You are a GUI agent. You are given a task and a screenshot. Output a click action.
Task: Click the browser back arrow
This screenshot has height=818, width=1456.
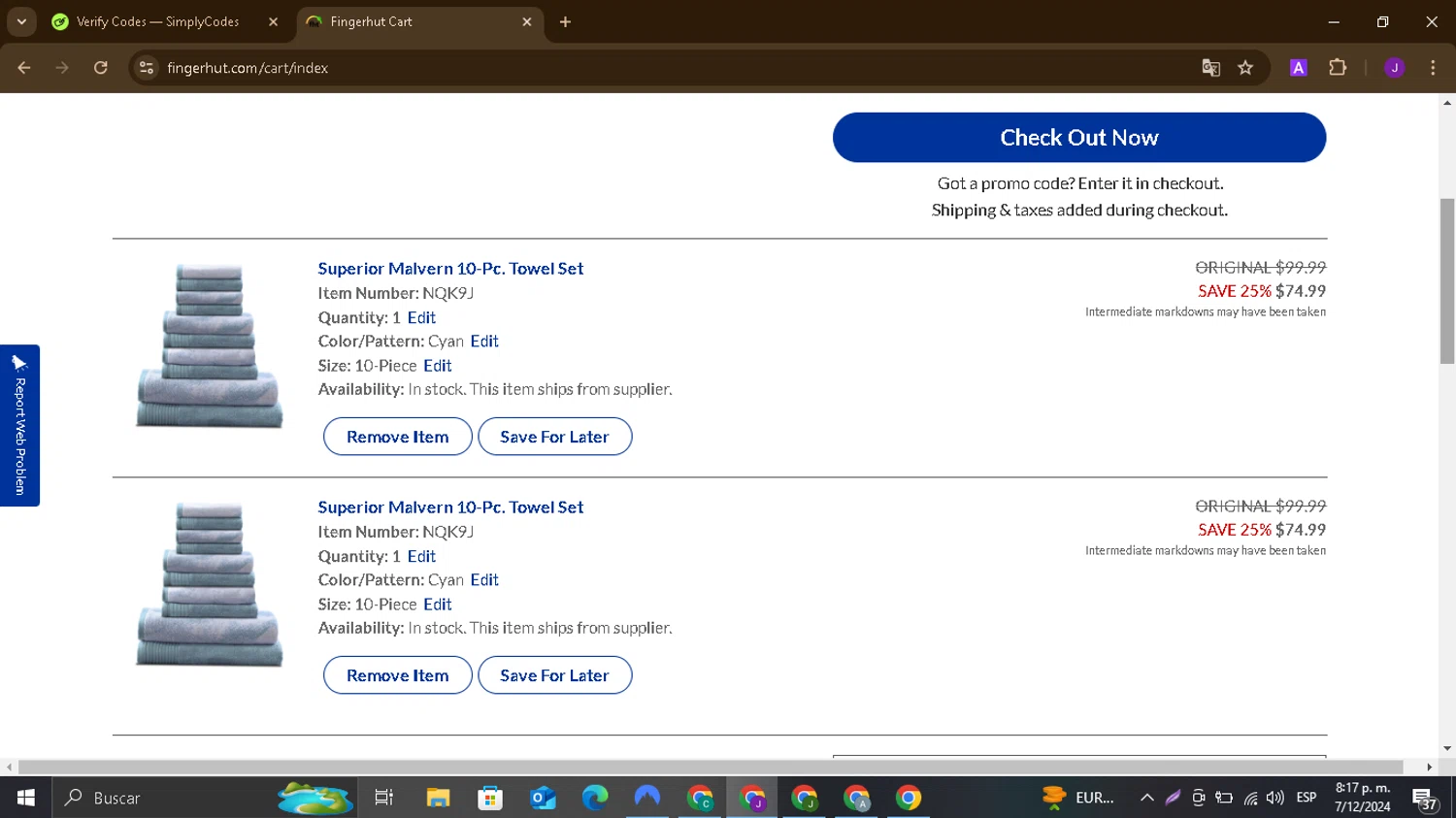(x=24, y=68)
